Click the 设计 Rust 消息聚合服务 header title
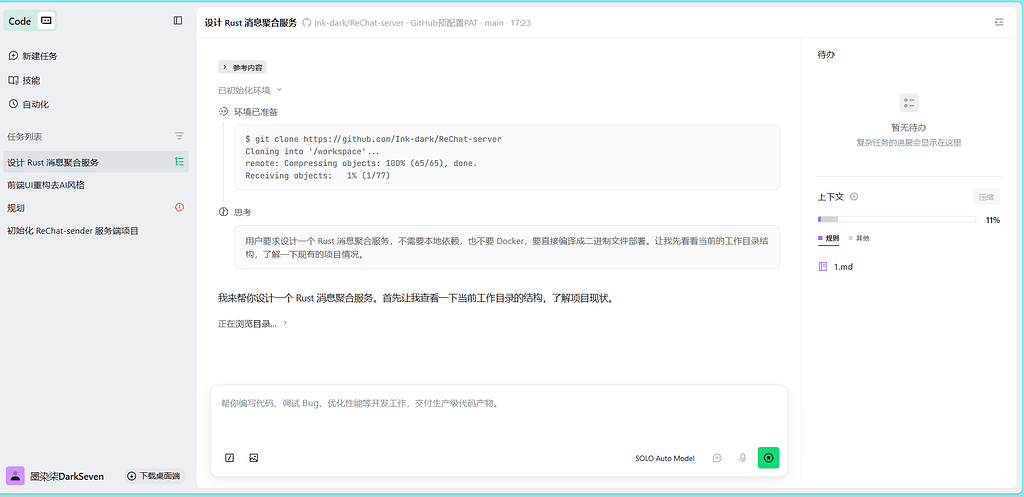The height and width of the screenshot is (497, 1024). [x=250, y=23]
